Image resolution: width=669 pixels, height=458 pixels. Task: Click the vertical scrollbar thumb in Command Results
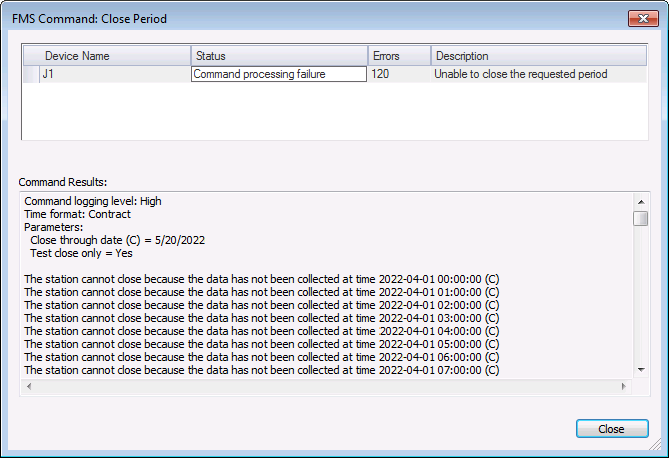pos(641,218)
